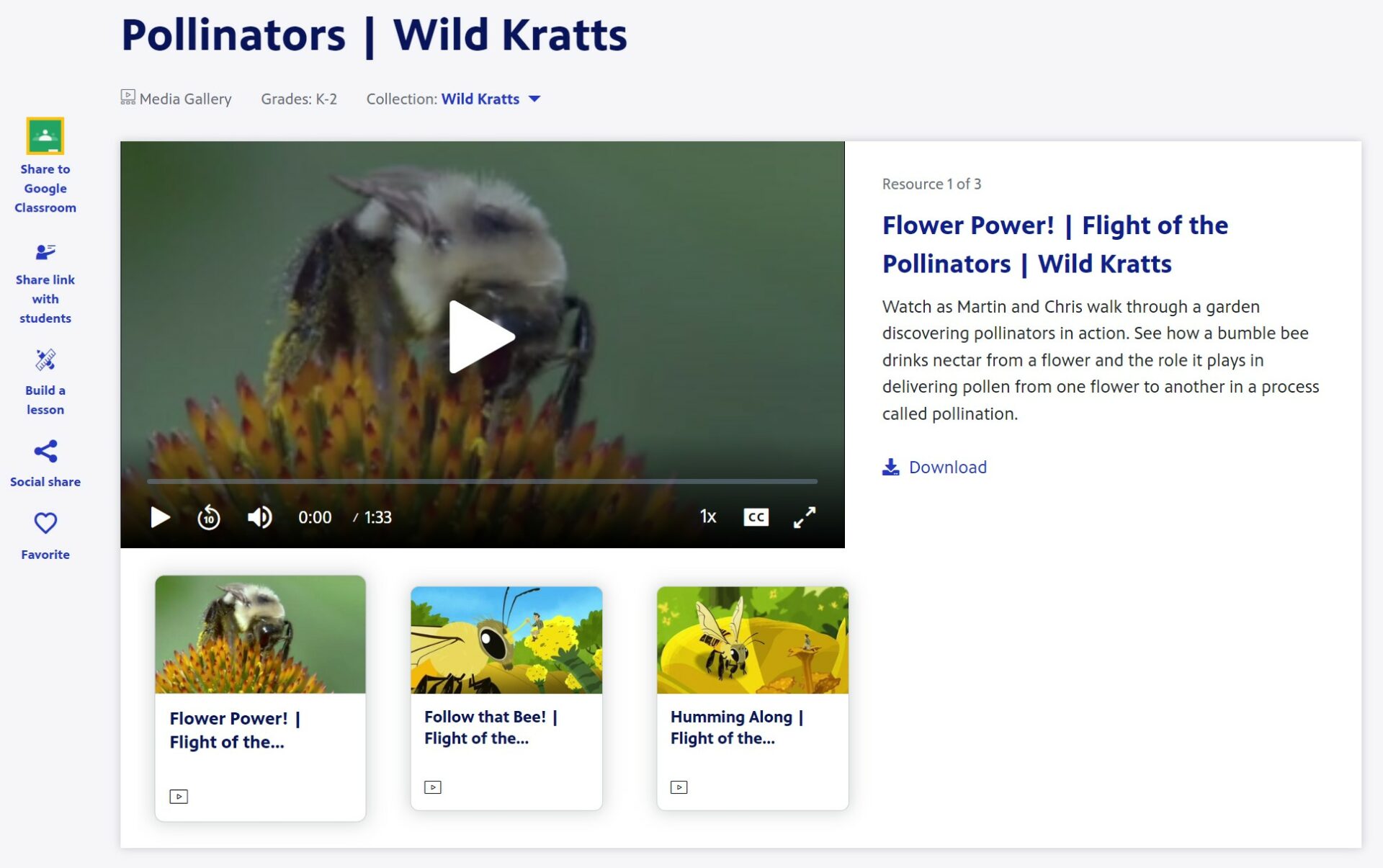This screenshot has height=868, width=1383.
Task: Change playback speed from 1x
Action: (708, 516)
